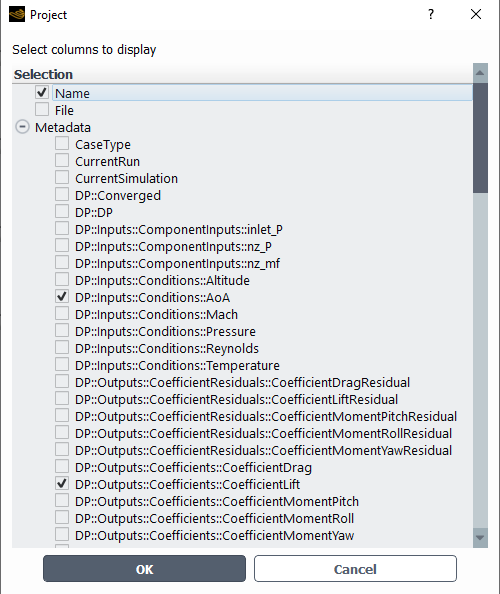Tick the CurrentSimulation checkbox
The image size is (500, 594).
pyautogui.click(x=62, y=178)
